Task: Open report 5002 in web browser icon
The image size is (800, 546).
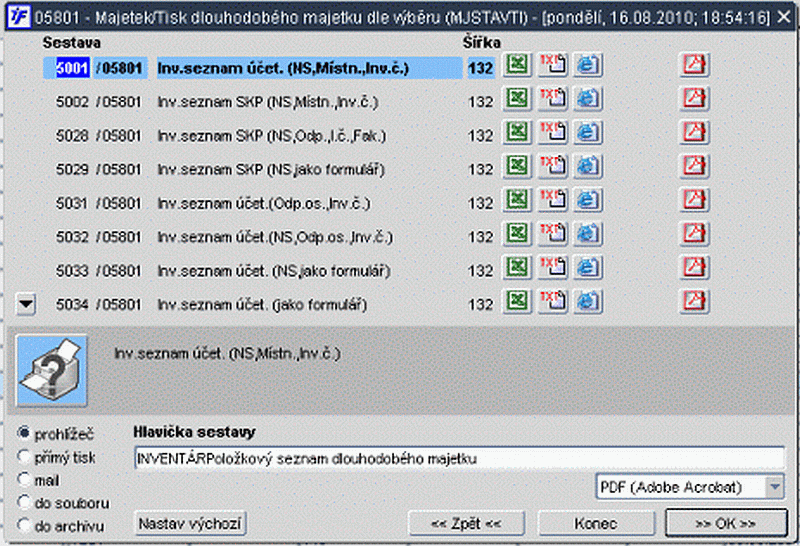Action: pyautogui.click(x=588, y=98)
